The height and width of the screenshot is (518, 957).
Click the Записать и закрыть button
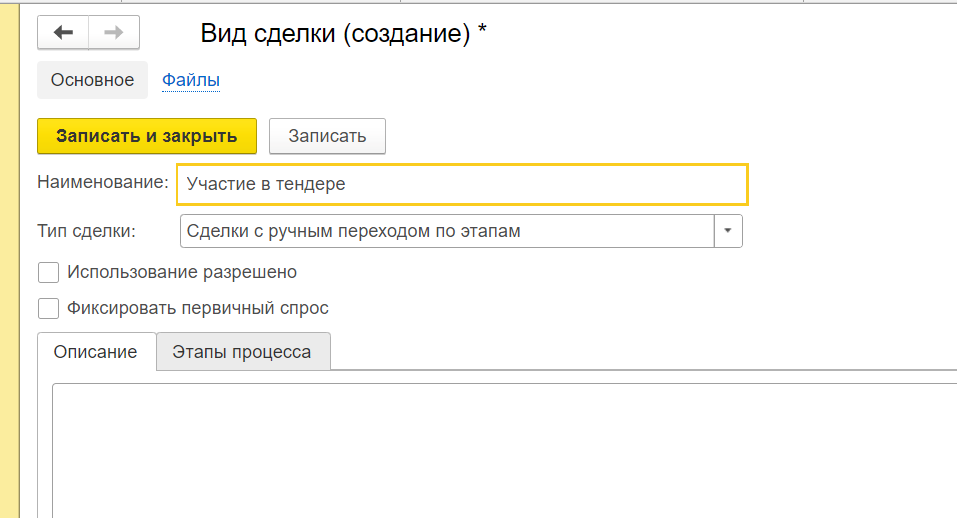146,135
